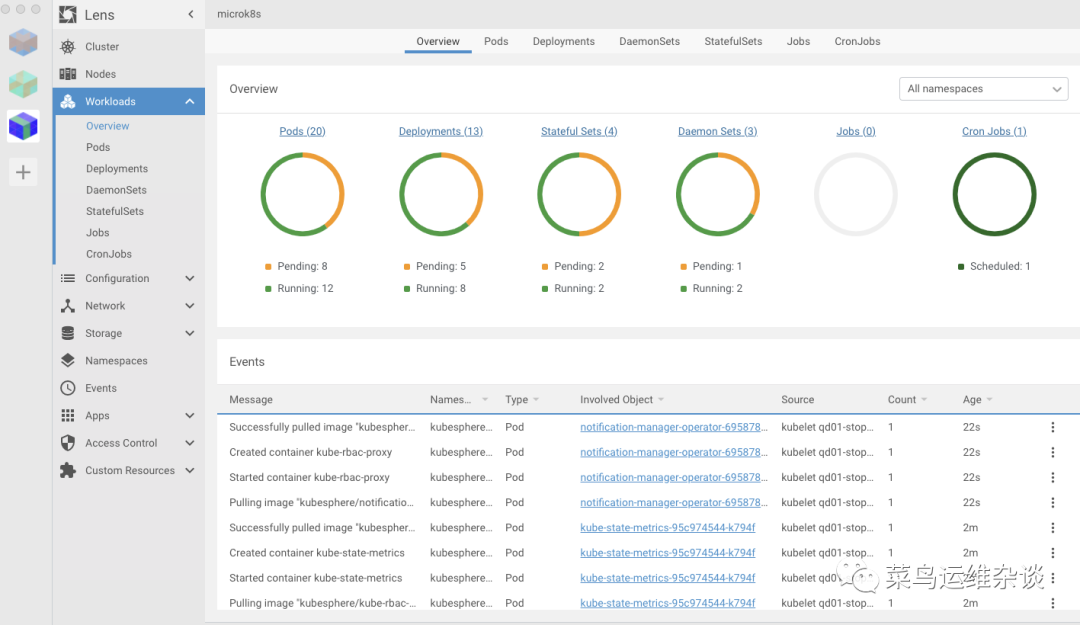Click the Stateful Sets donut chart

579,194
